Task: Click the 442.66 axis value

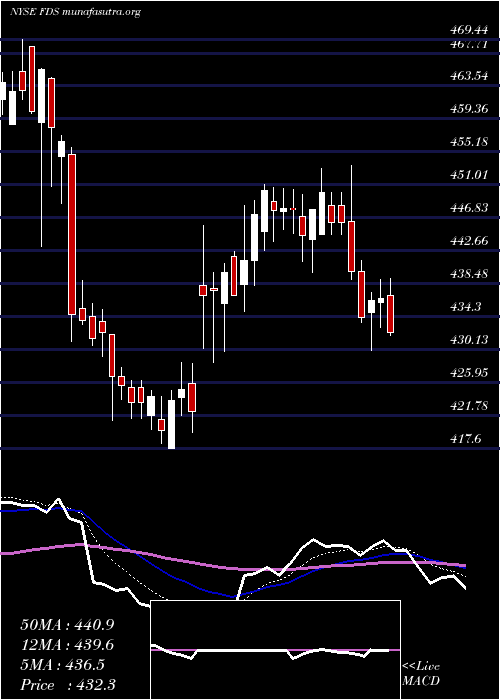Action: 468,241
